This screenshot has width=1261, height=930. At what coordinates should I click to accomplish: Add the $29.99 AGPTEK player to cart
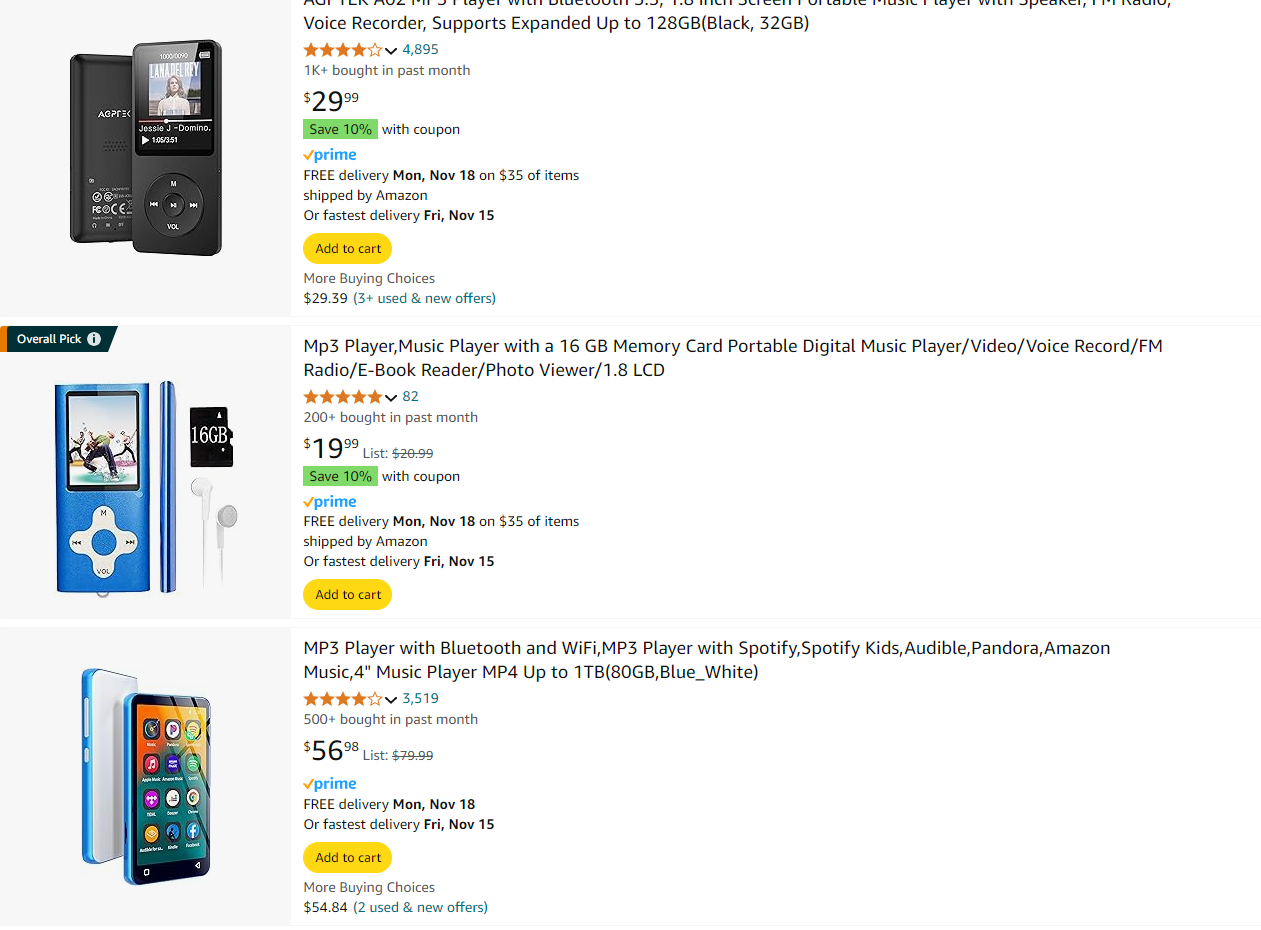pyautogui.click(x=348, y=249)
